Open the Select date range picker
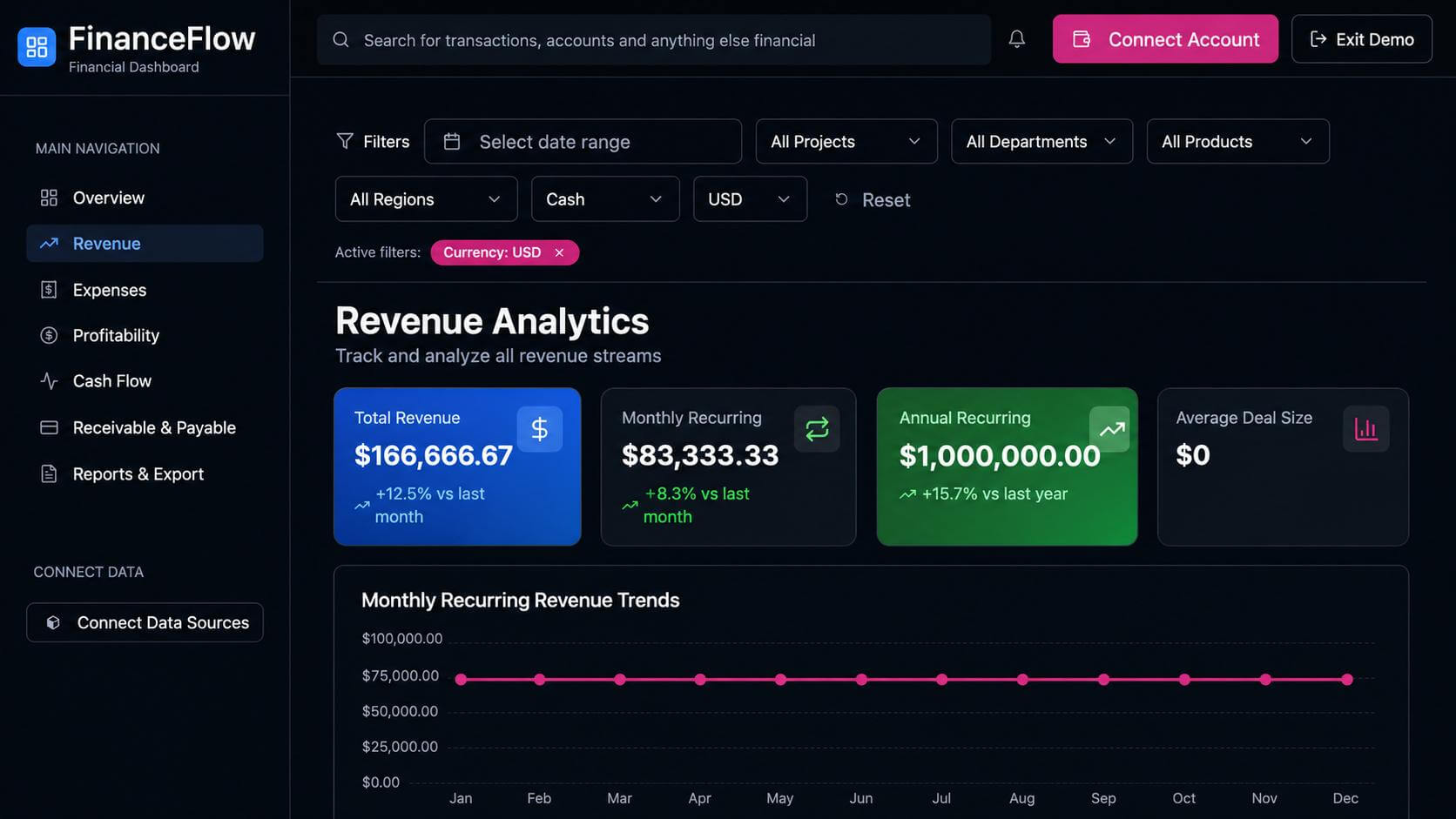The height and width of the screenshot is (819, 1456). 583,141
